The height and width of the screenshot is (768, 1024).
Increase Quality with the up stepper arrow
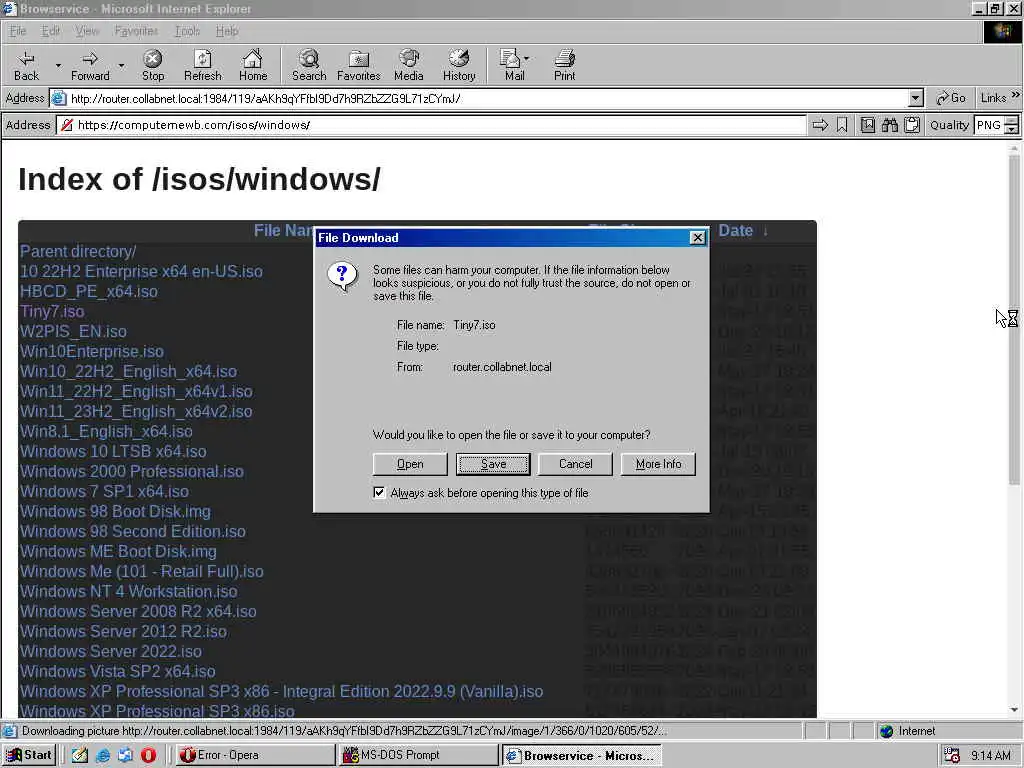coord(1012,120)
